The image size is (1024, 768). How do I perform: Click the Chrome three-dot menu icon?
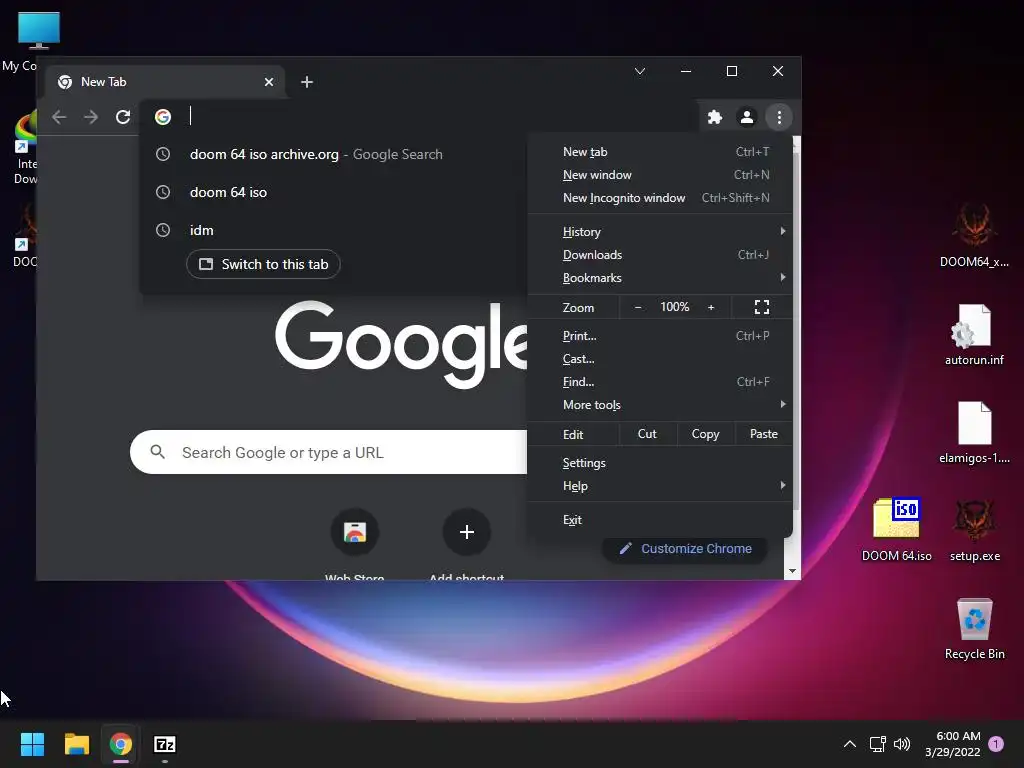(x=778, y=117)
